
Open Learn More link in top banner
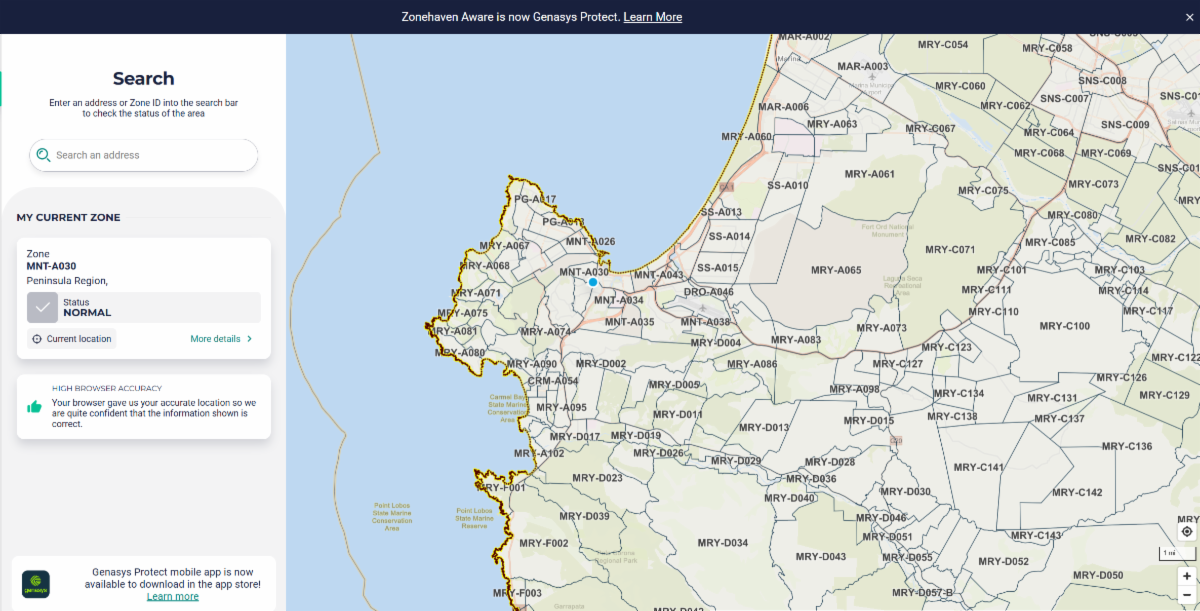(652, 17)
